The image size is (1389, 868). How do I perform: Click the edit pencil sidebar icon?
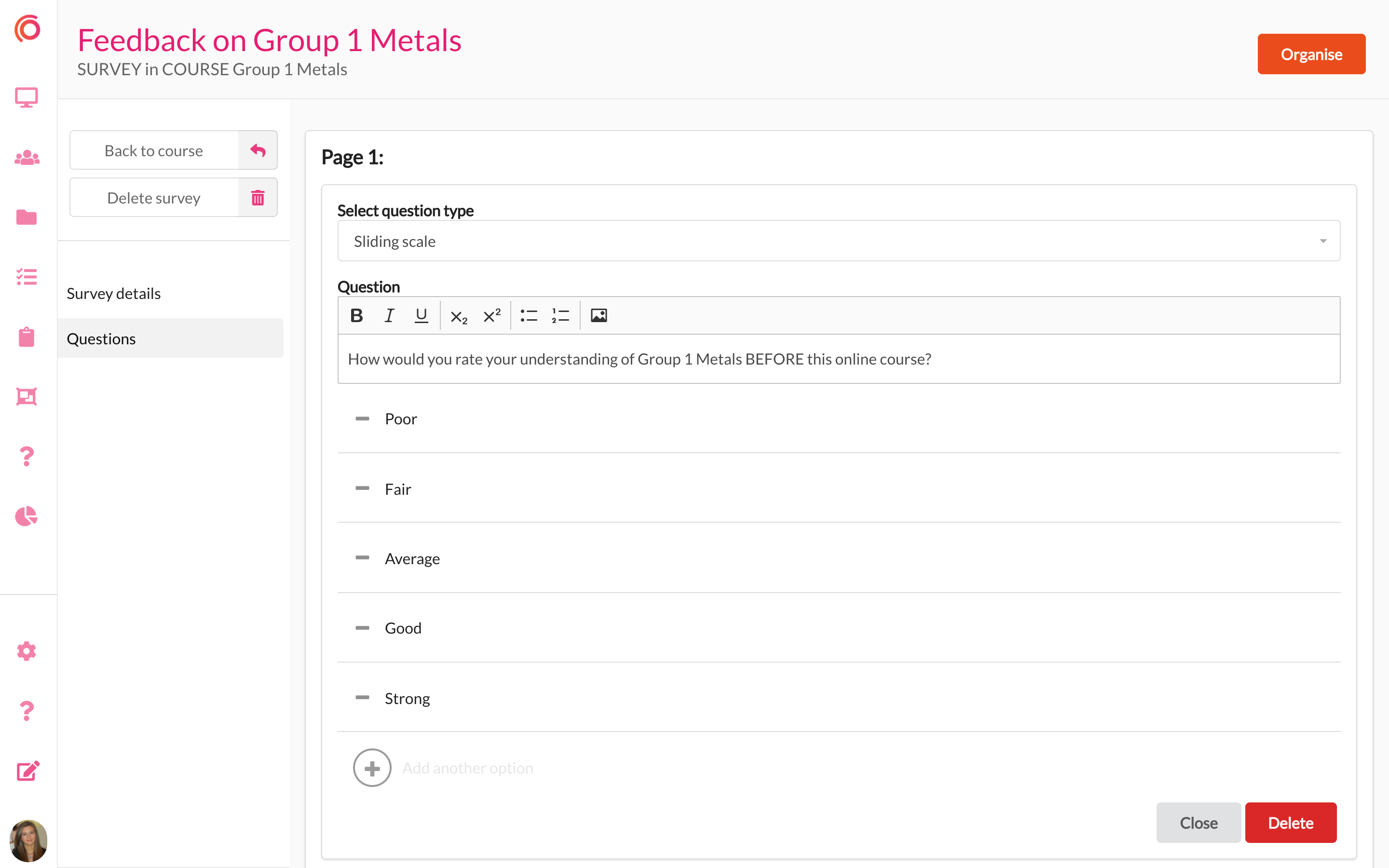27,771
